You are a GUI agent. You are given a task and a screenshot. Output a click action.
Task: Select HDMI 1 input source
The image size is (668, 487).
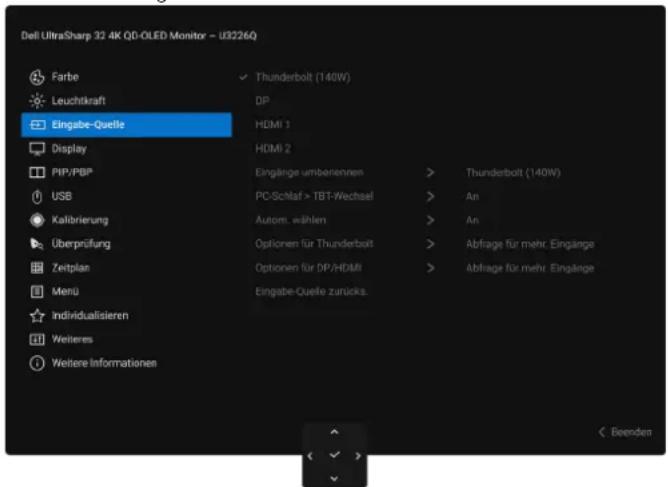(273, 125)
